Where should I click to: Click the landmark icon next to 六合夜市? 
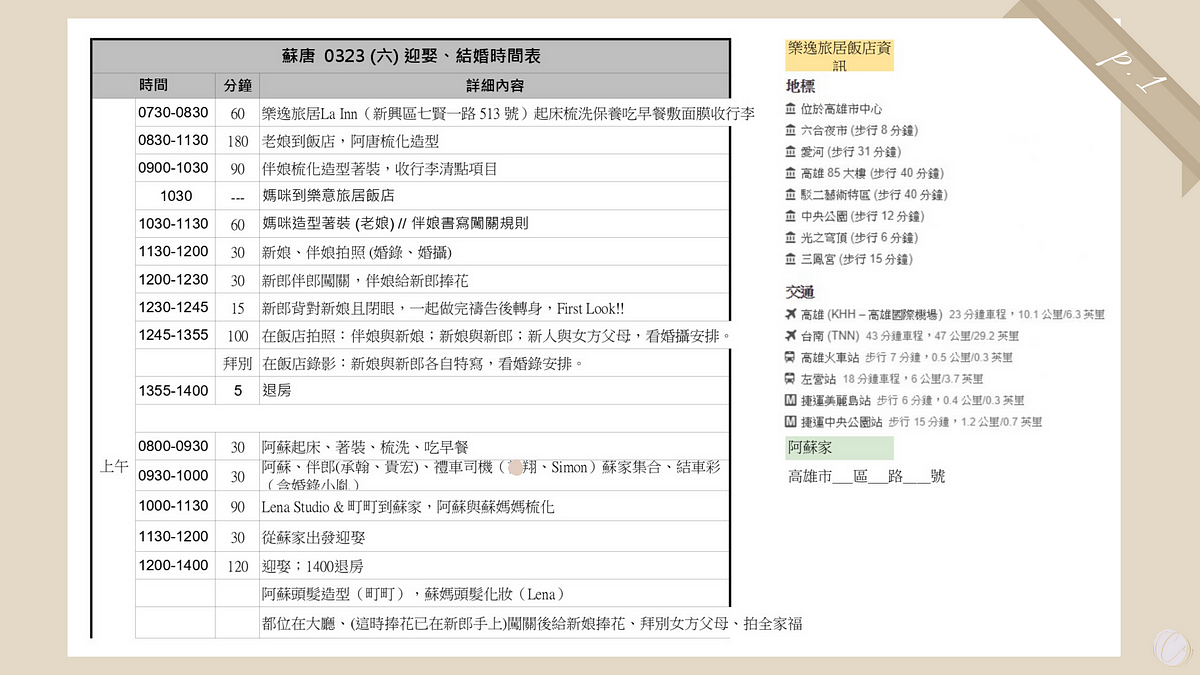tap(791, 130)
